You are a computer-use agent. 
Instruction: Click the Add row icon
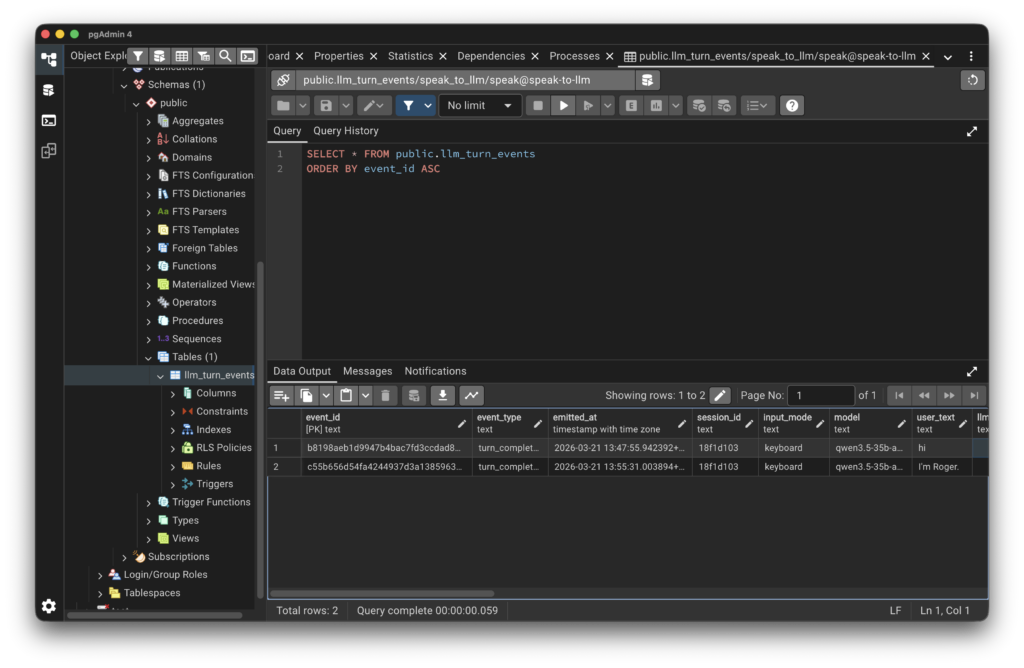click(282, 396)
